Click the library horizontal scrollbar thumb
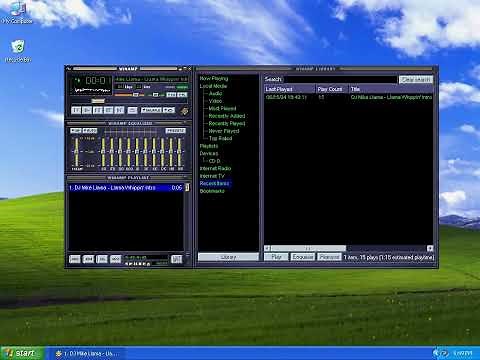 coord(308,248)
